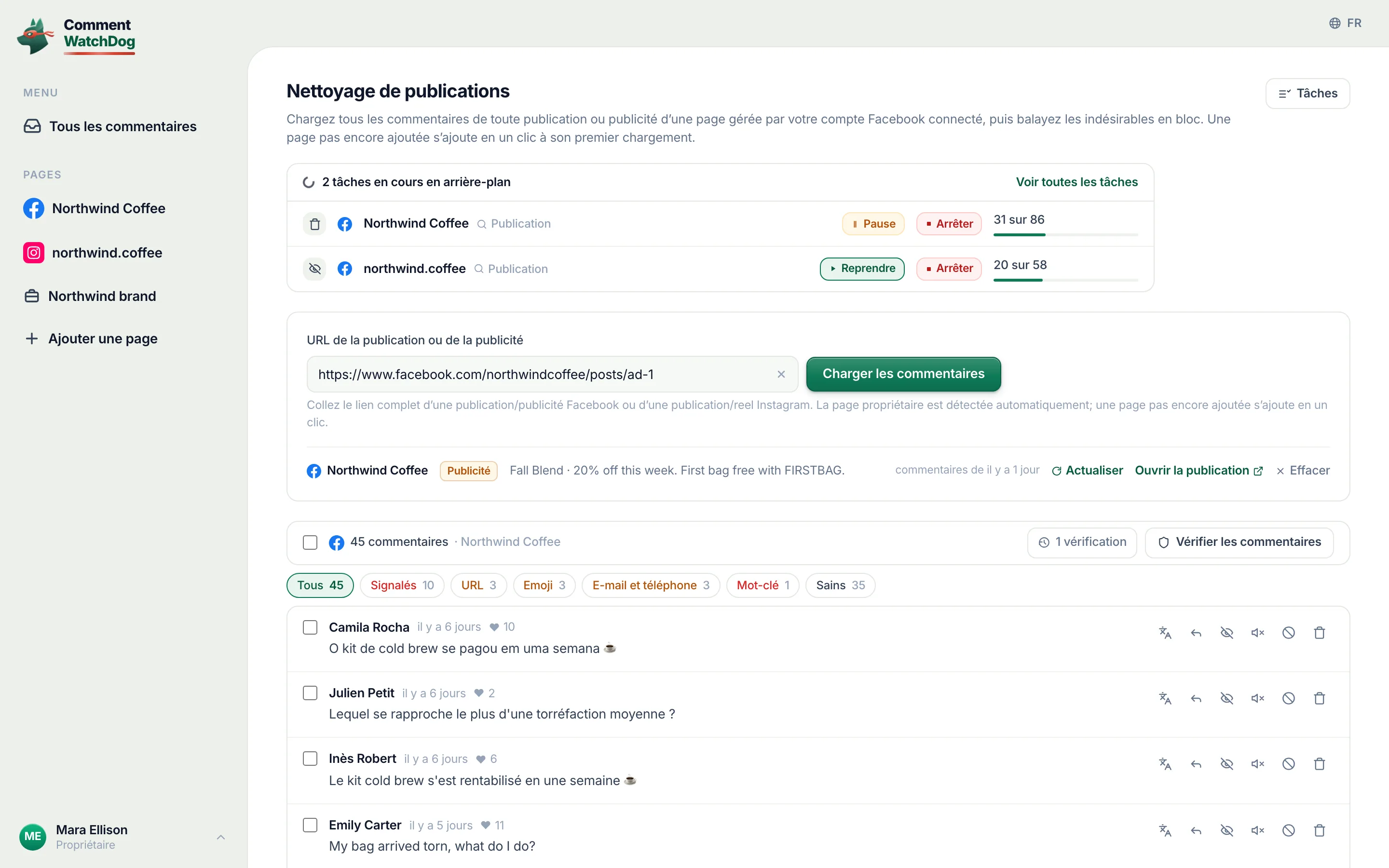Viewport: 1389px width, 868px height.
Task: Hide Julien Petit's comment
Action: pos(1226,698)
